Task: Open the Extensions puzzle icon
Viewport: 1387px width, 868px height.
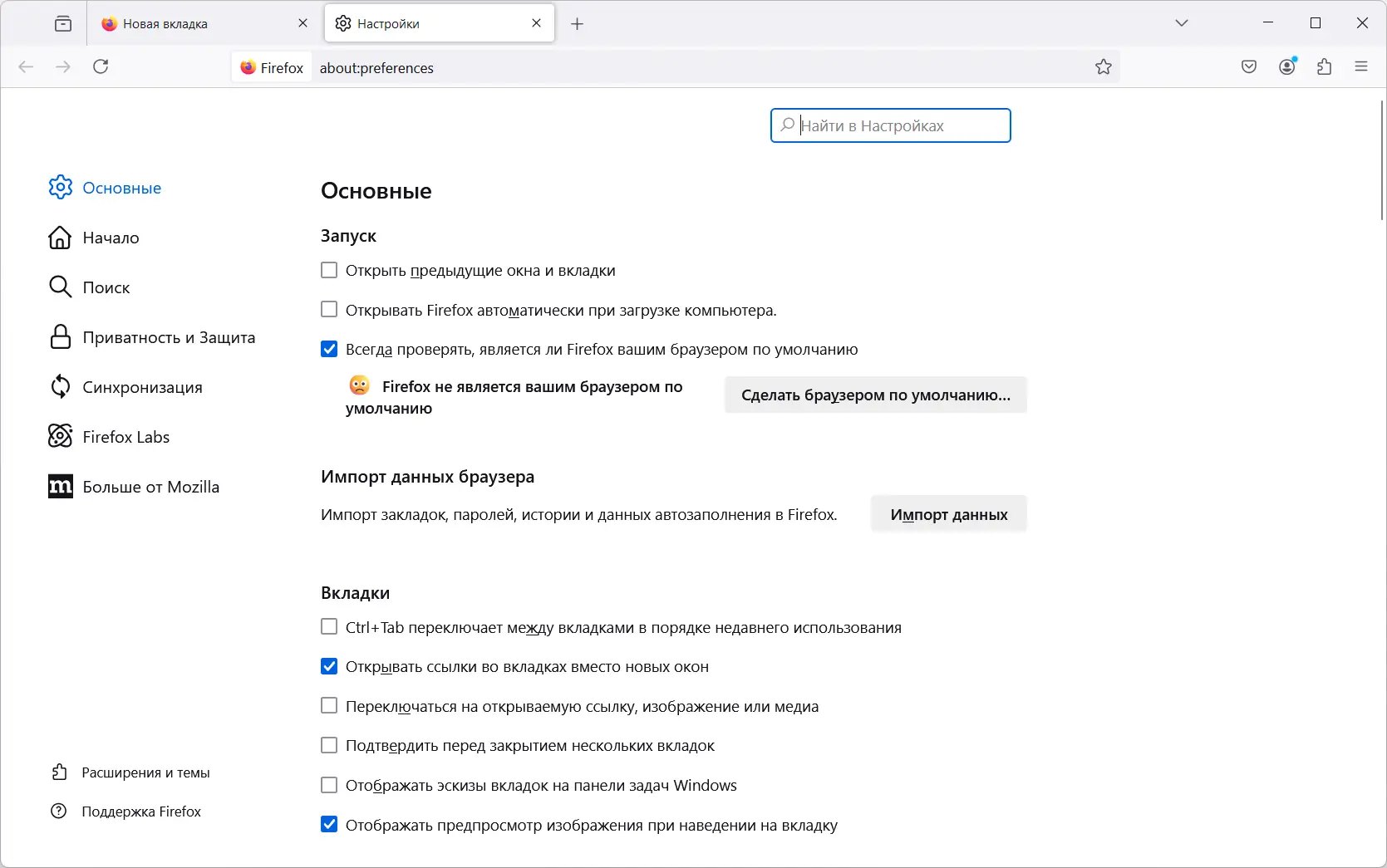Action: [1324, 67]
